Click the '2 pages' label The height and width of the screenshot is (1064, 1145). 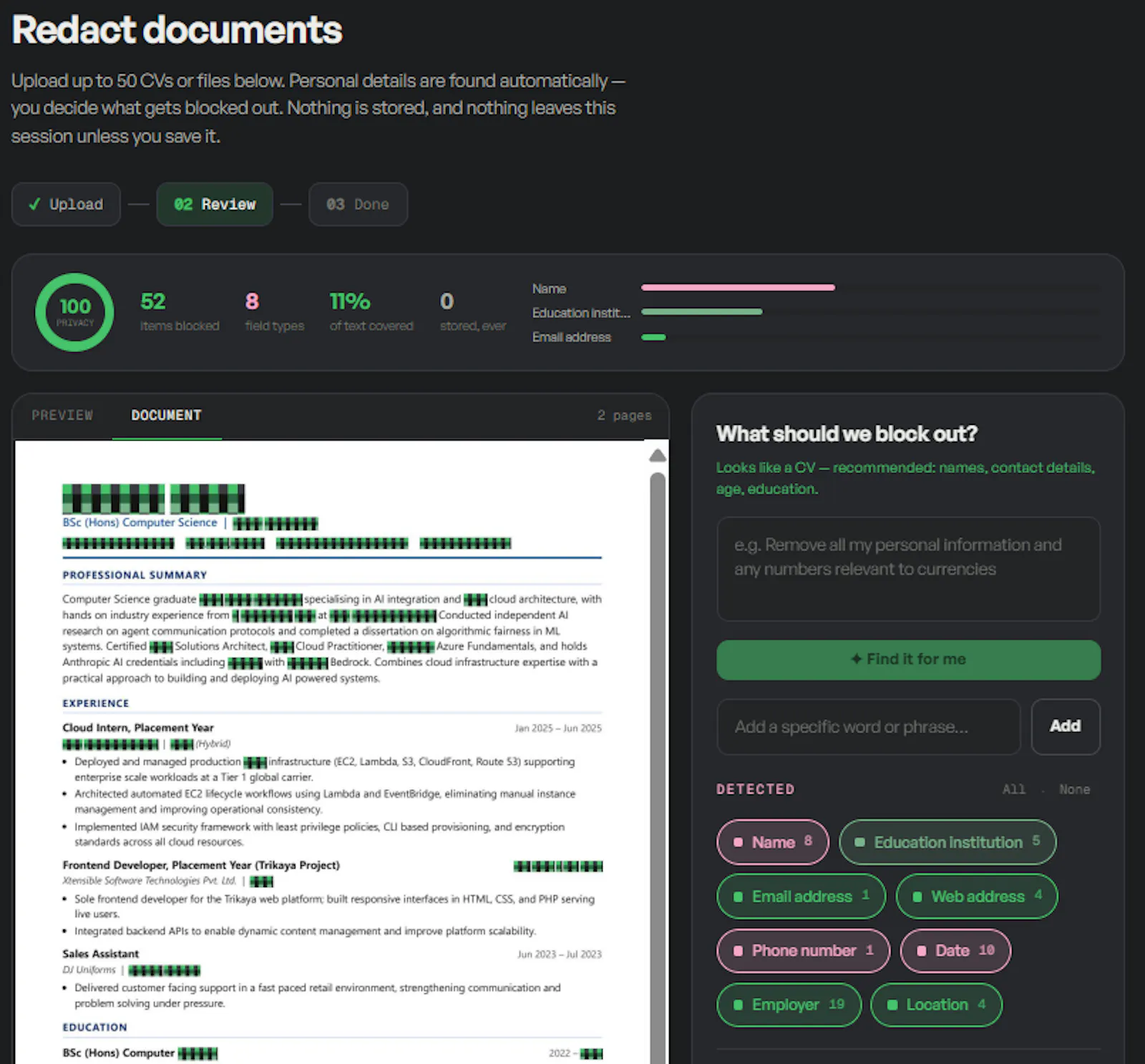click(624, 416)
